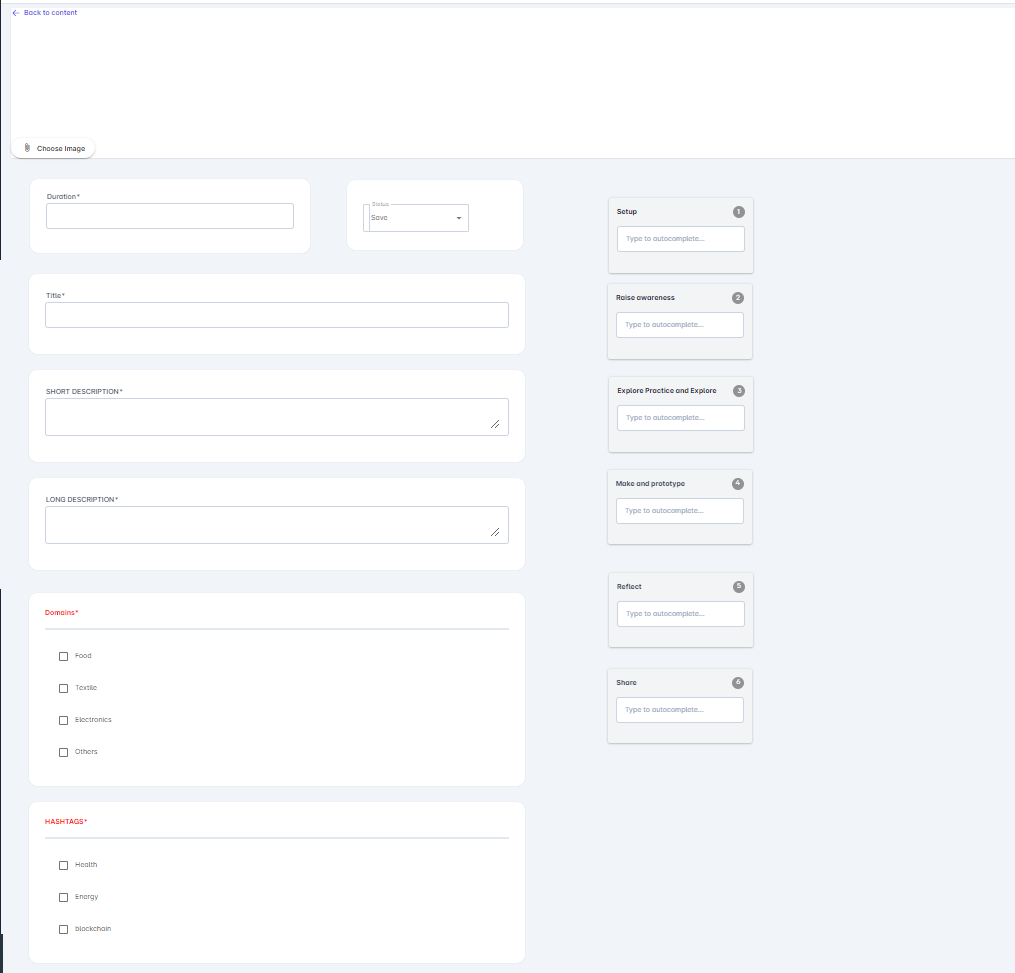Image resolution: width=1015 pixels, height=973 pixels.
Task: Click the Explore Practice autocomplete input
Action: tap(680, 418)
